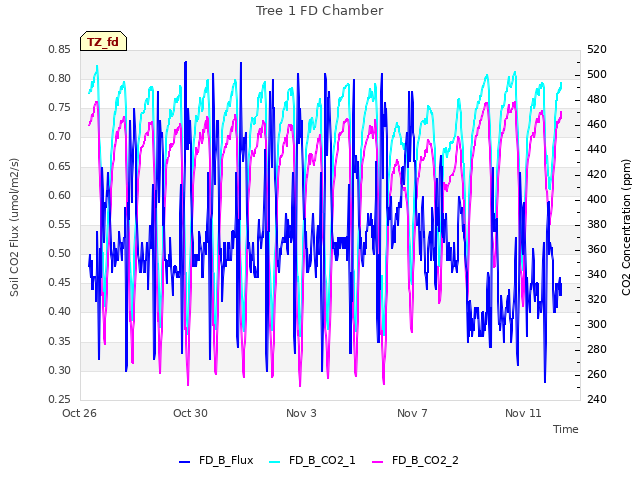Viewport: 640px width, 480px height.
Task: Click the blue FD_B_Flux legend swatch
Action: tap(184, 462)
